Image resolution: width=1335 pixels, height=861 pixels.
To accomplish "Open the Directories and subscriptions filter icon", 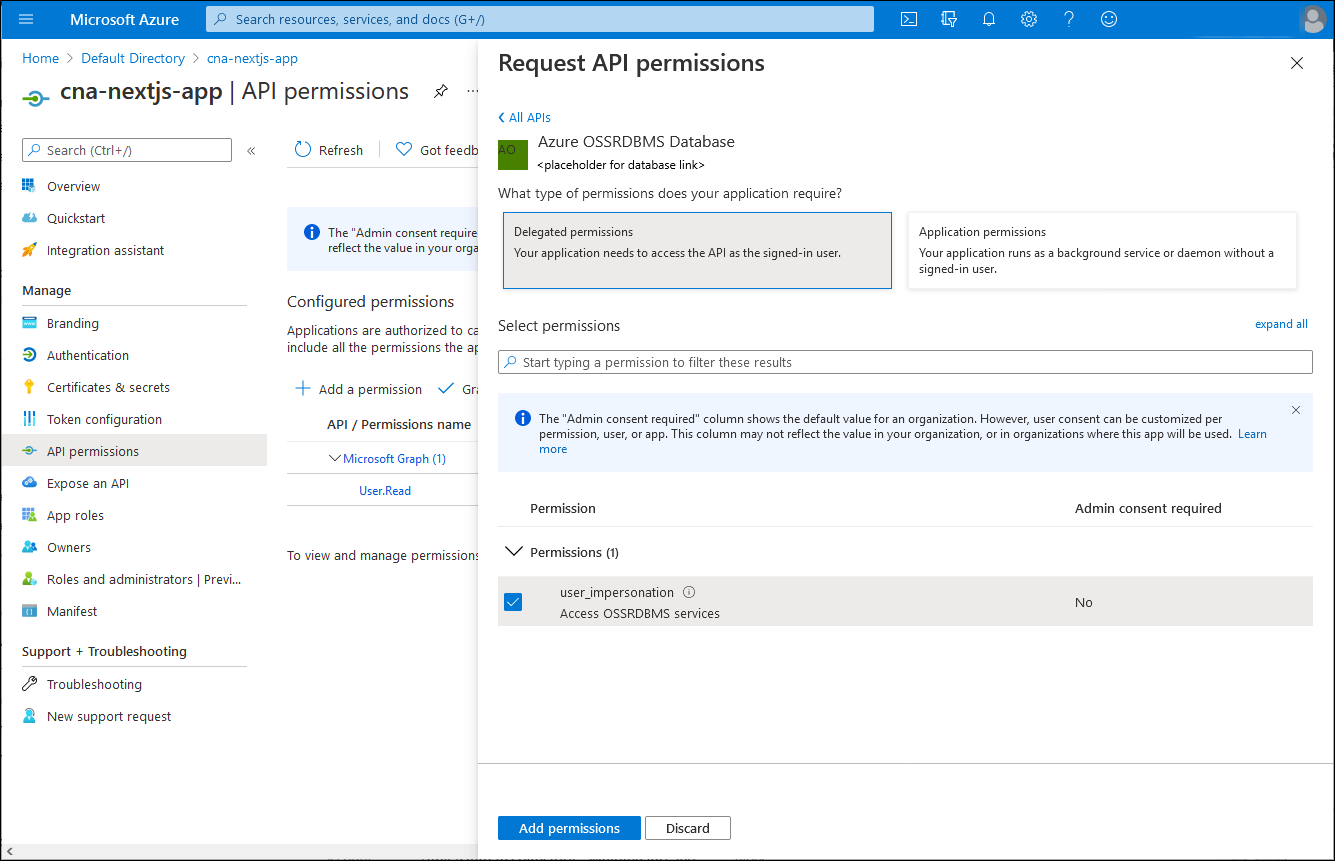I will click(949, 19).
